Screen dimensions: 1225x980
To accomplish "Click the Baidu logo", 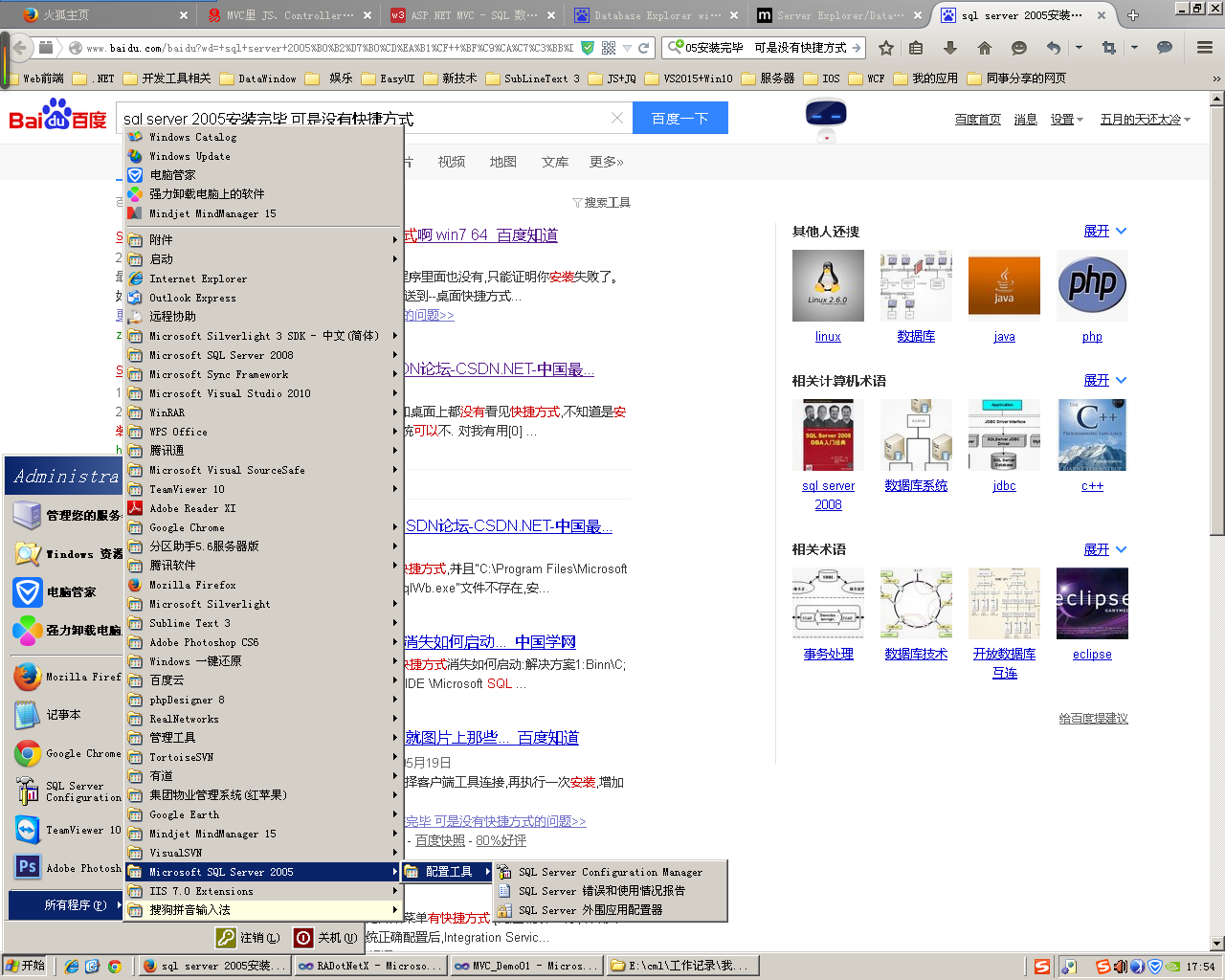I will (57, 116).
